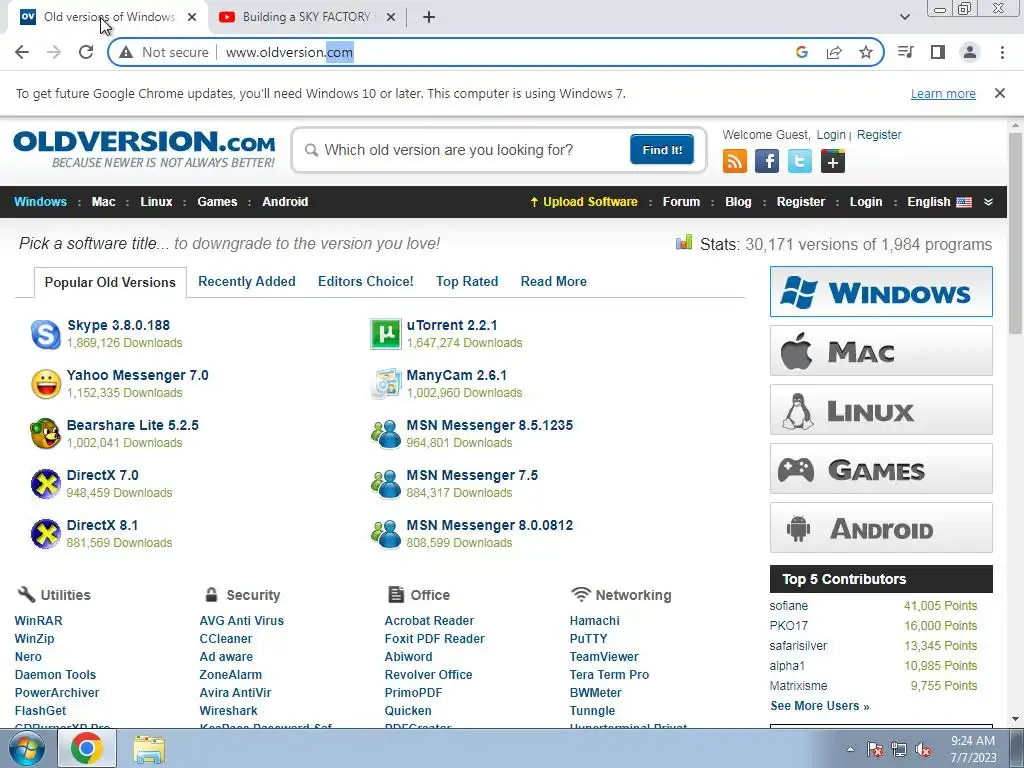Click the Find It! button

662,150
